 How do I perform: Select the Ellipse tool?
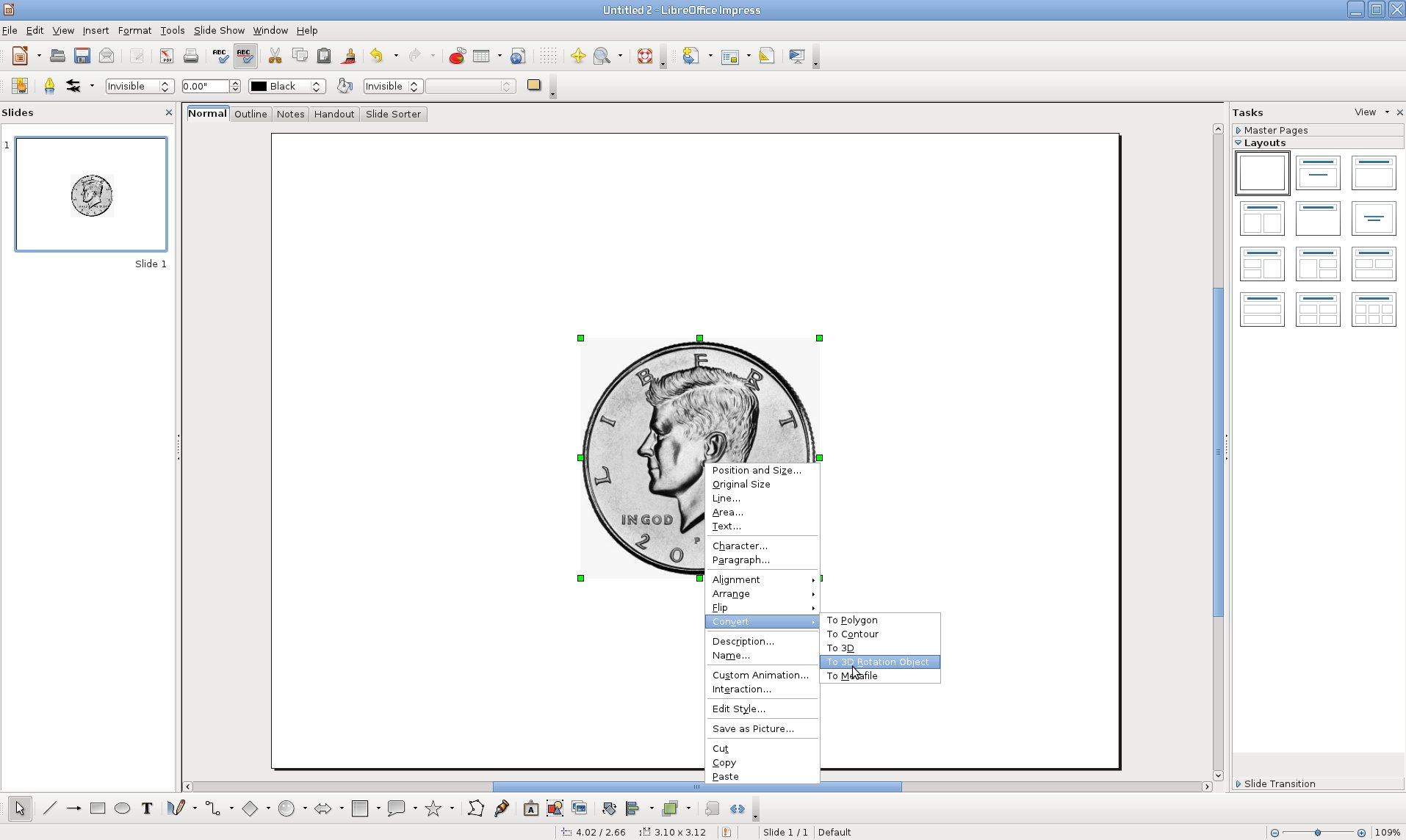point(122,808)
